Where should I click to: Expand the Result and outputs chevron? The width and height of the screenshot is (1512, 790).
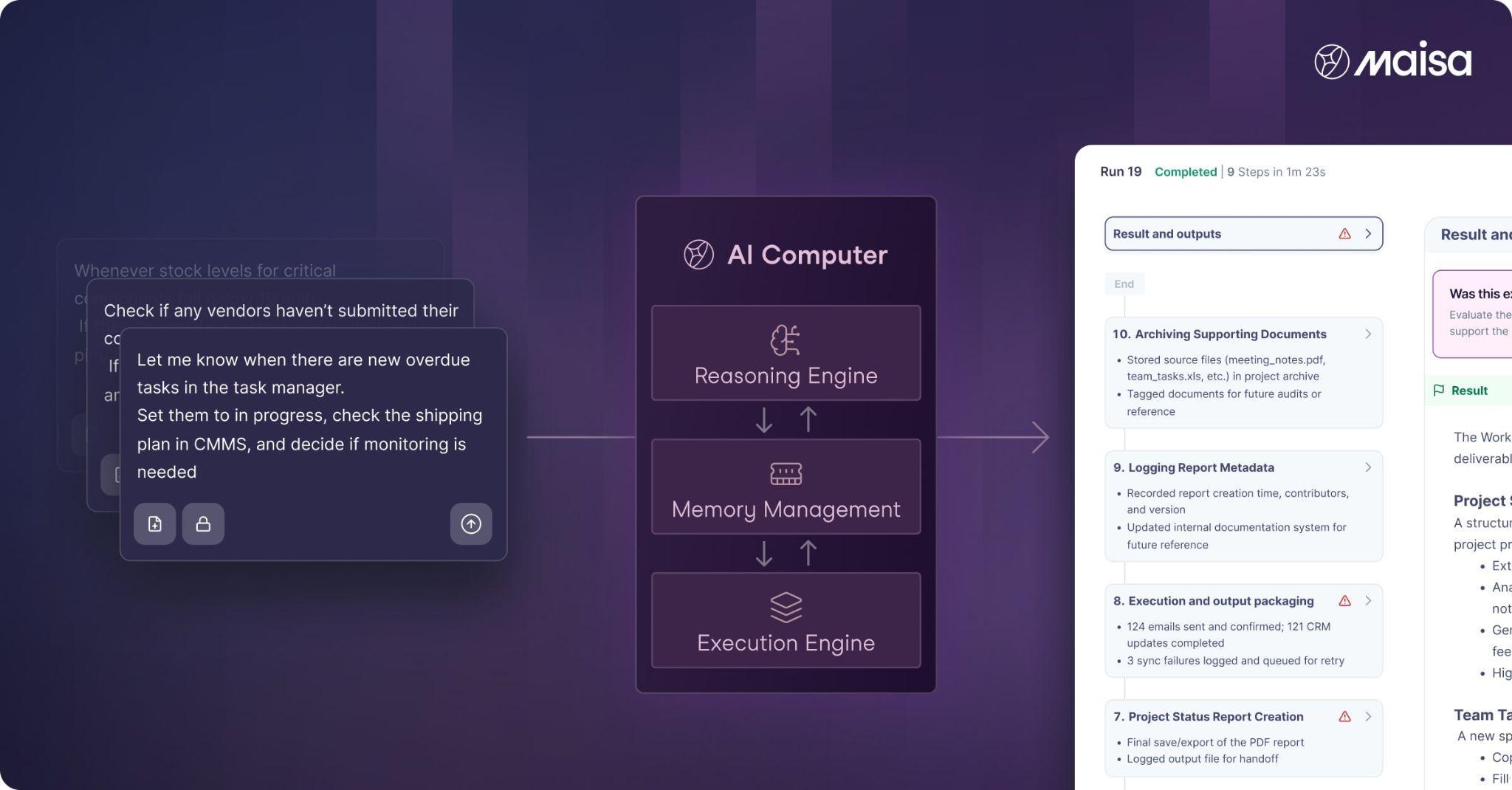pyautogui.click(x=1368, y=234)
